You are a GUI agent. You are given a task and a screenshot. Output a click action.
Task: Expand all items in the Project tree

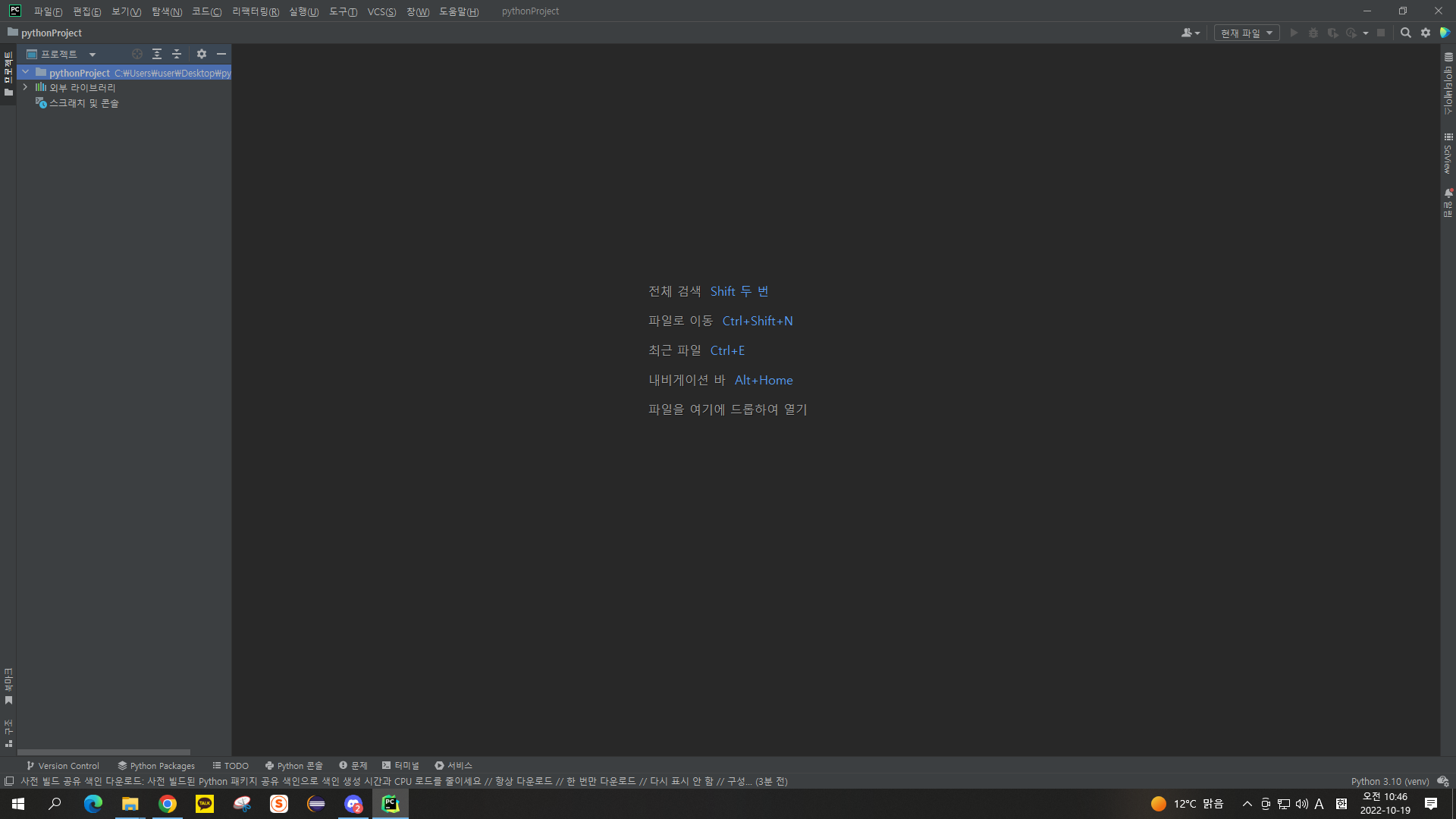point(157,54)
